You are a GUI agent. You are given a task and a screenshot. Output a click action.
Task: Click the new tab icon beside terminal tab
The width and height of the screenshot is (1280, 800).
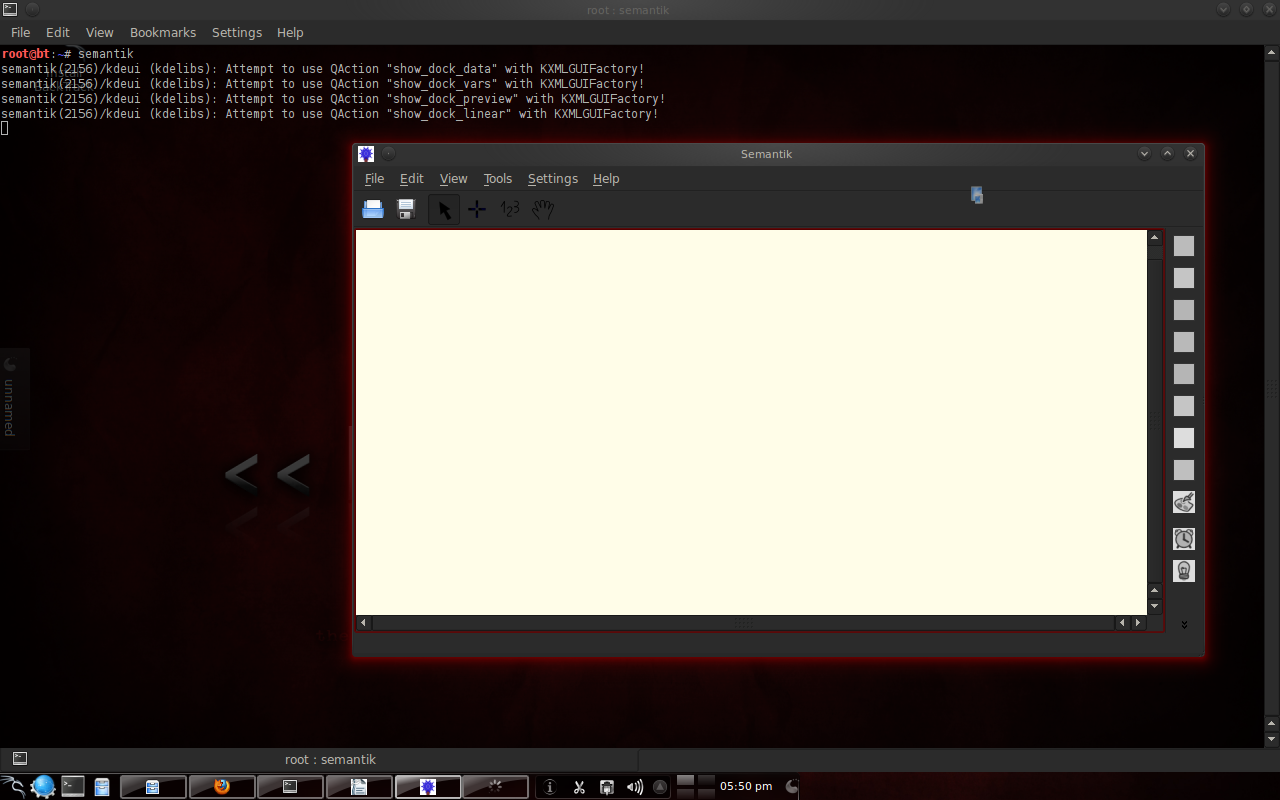tap(20, 759)
